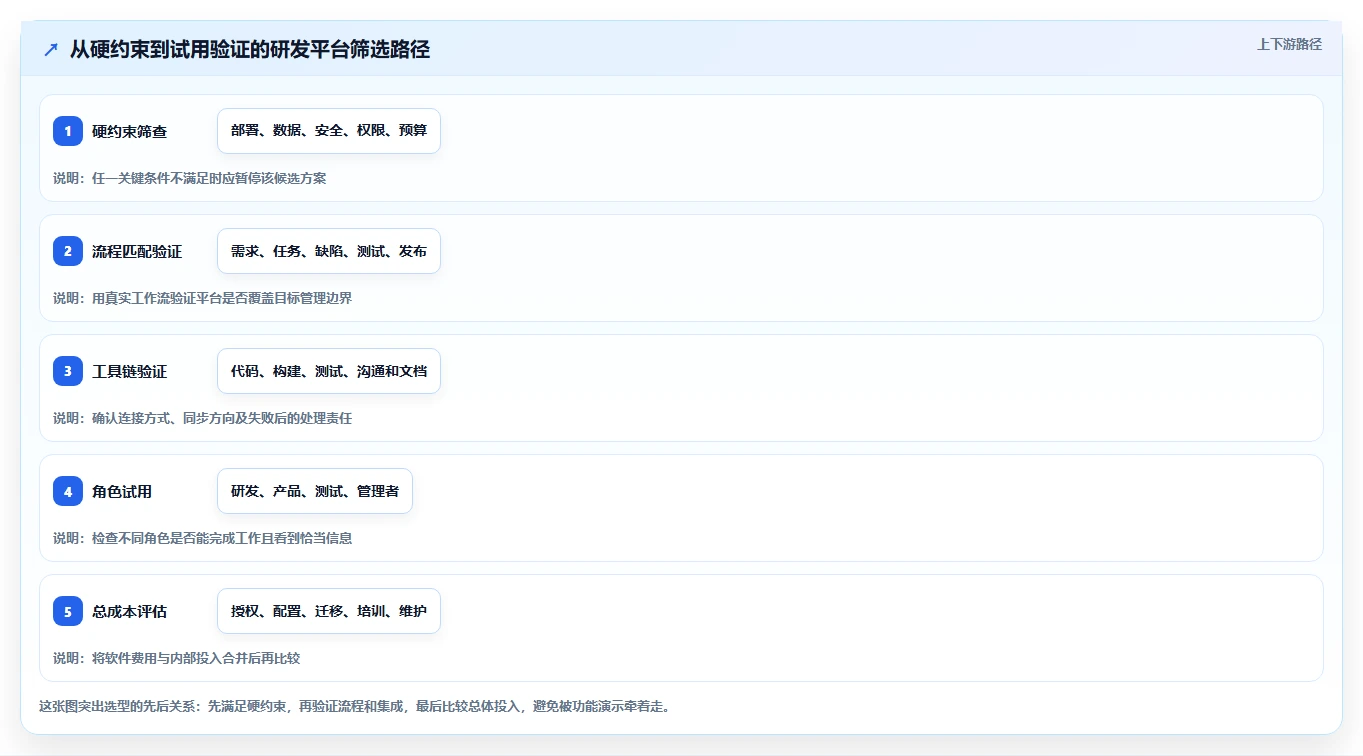
Task: Click the 需求、任务、缺陷、测试、发布 chip
Action: click(329, 251)
